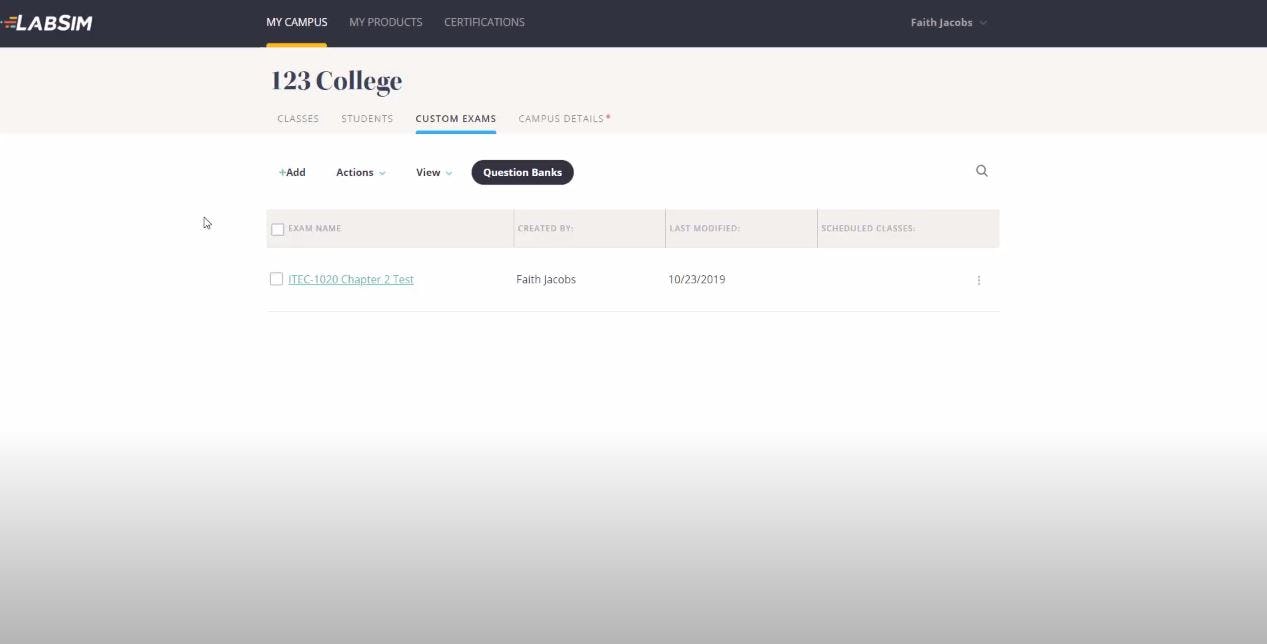Switch to the CLASSES tab

pos(297,118)
